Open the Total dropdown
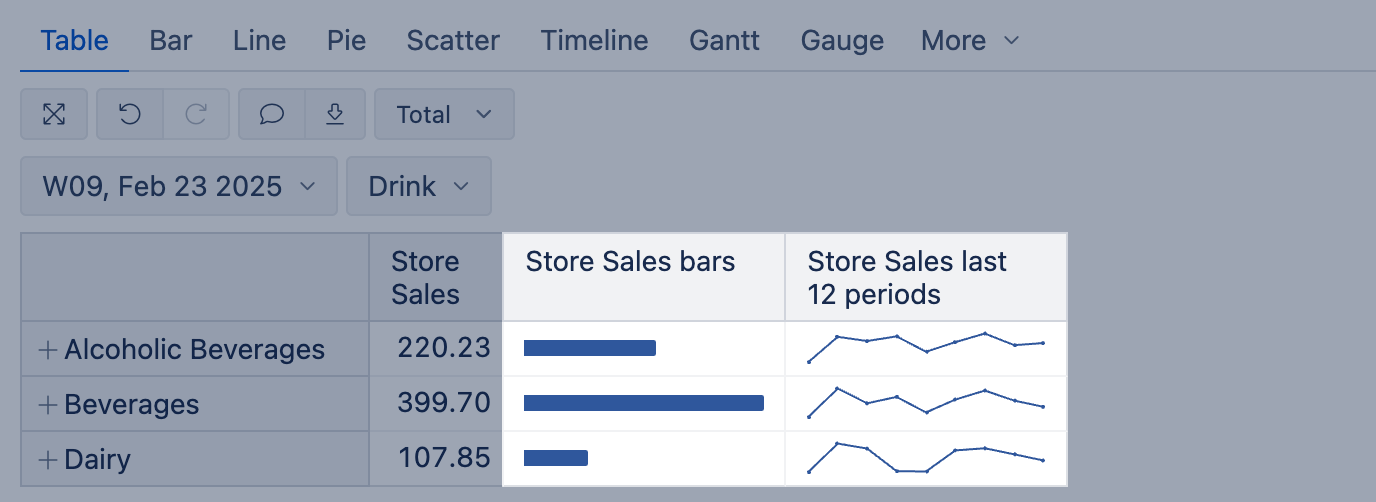Viewport: 1376px width, 502px height. [x=444, y=115]
